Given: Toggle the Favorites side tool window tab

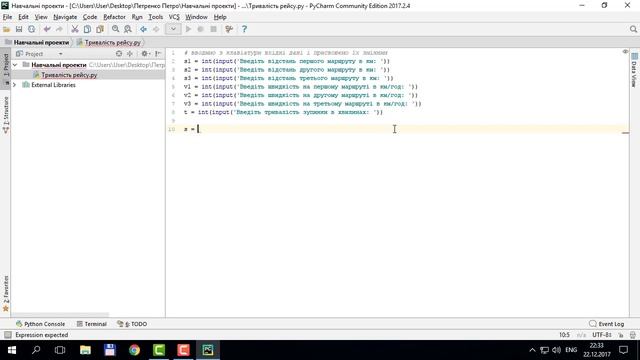Looking at the screenshot, I should [x=6, y=293].
